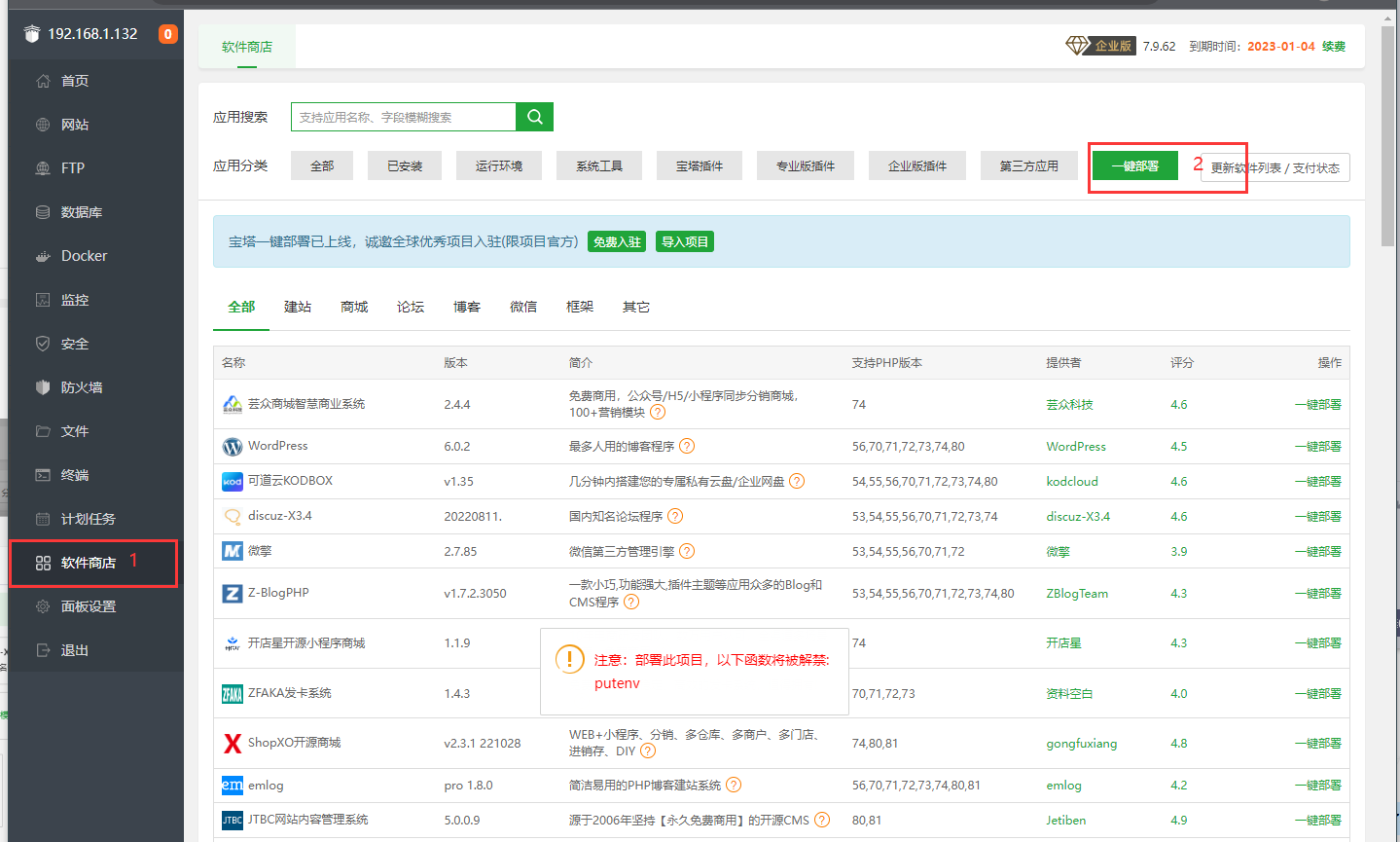Click the globe icon beside 网站
This screenshot has width=1400, height=842.
pyautogui.click(x=43, y=125)
